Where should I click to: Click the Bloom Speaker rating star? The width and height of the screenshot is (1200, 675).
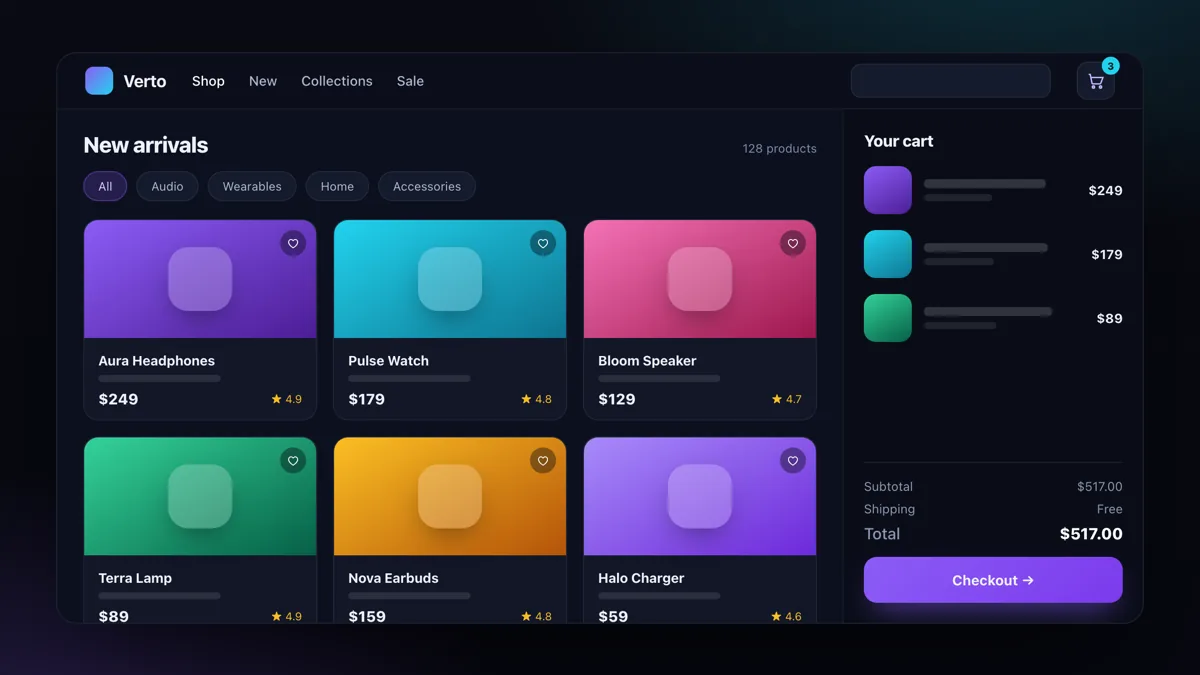777,399
